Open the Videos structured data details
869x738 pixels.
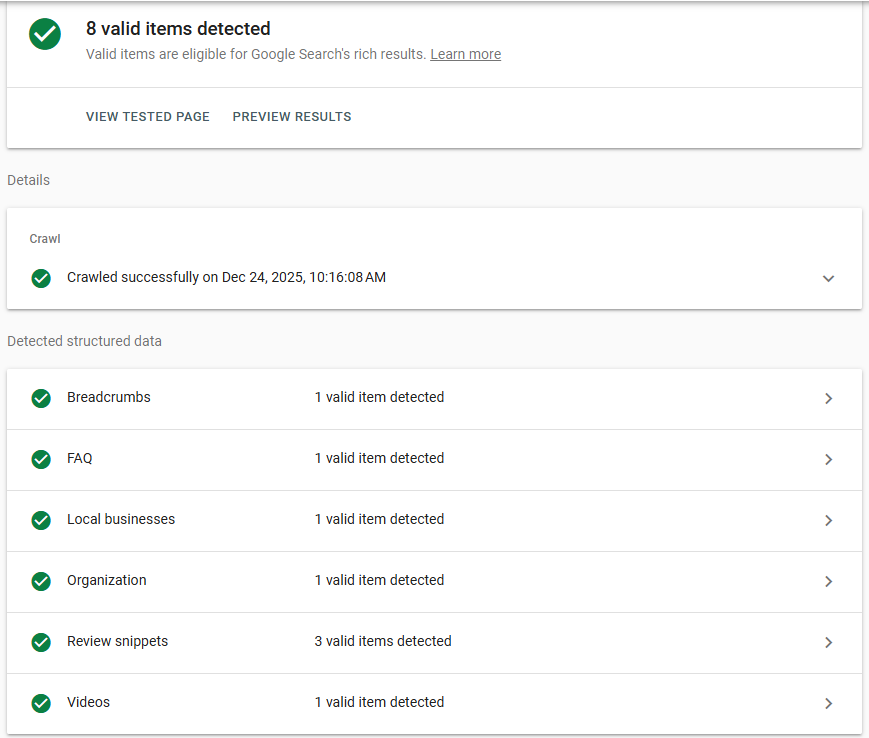click(x=828, y=703)
